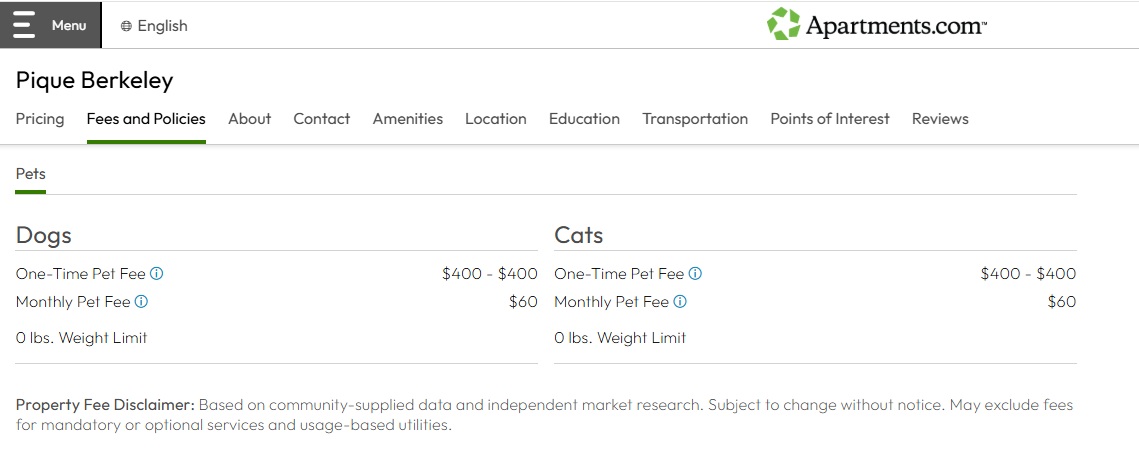Open the Contact tab
Image resolution: width=1139 pixels, height=451 pixels.
point(321,119)
